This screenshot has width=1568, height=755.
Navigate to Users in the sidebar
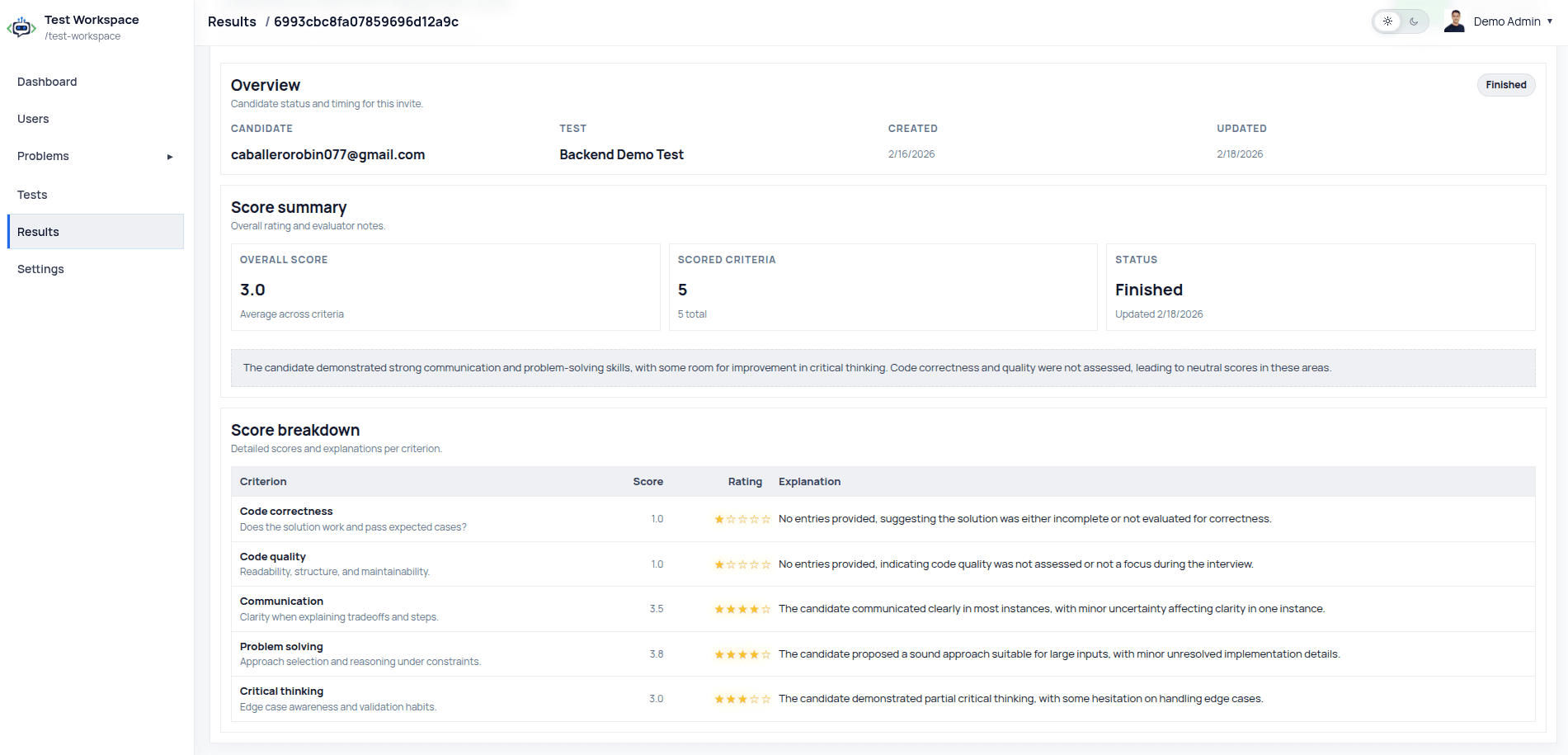[x=33, y=119]
